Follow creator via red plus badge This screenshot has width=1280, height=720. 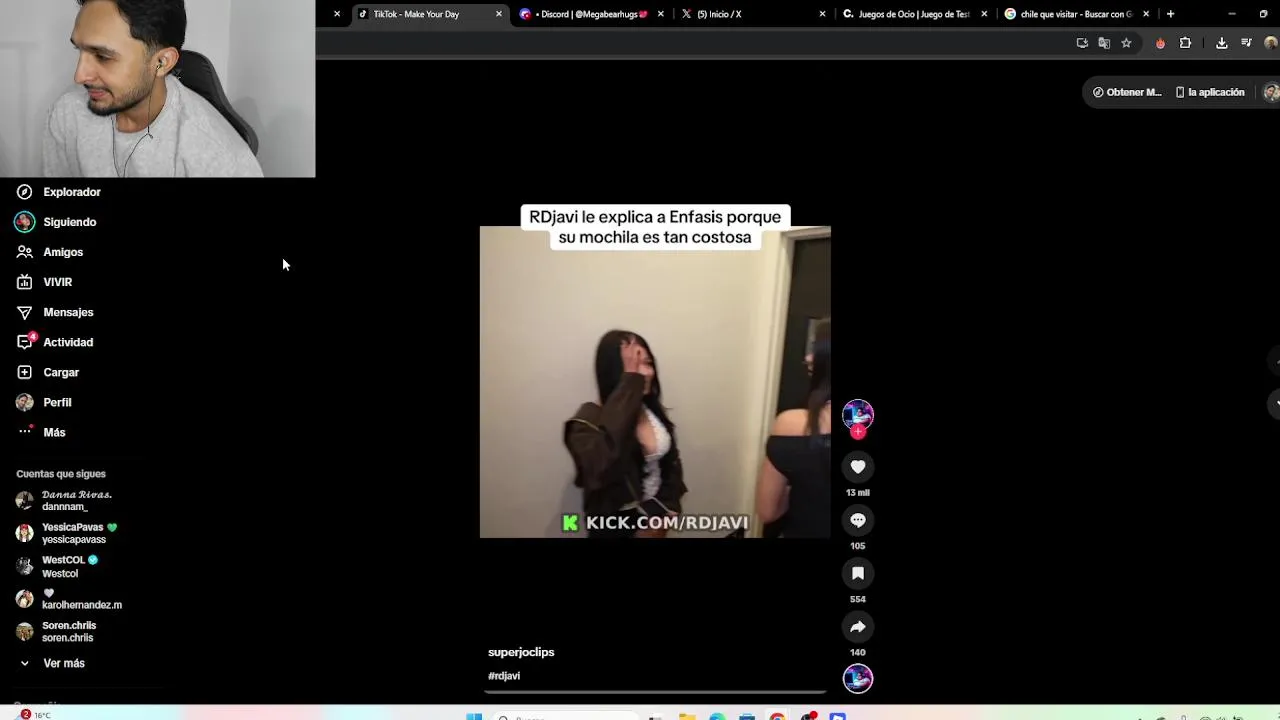(x=858, y=432)
